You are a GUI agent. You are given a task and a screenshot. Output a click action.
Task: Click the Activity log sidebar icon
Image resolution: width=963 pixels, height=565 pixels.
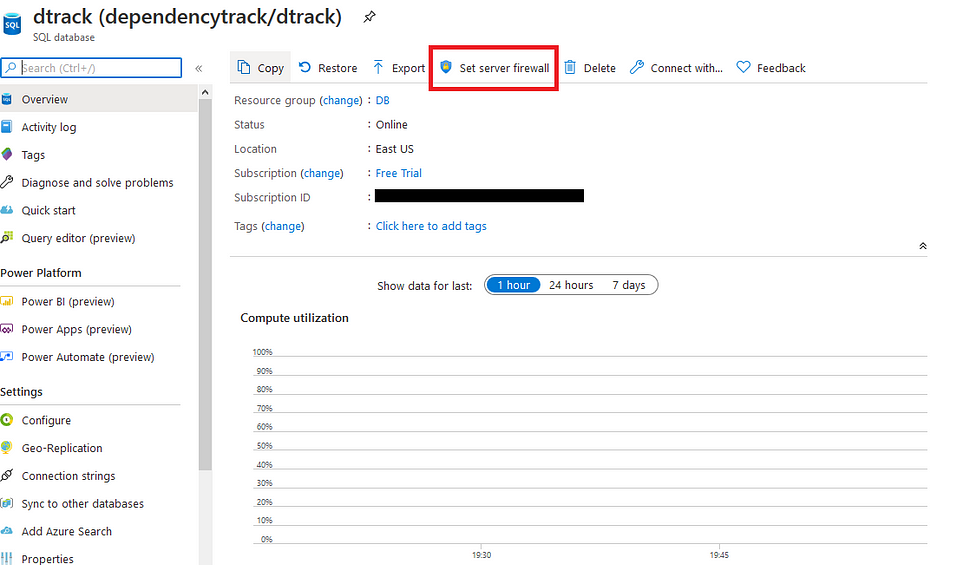[x=6, y=127]
